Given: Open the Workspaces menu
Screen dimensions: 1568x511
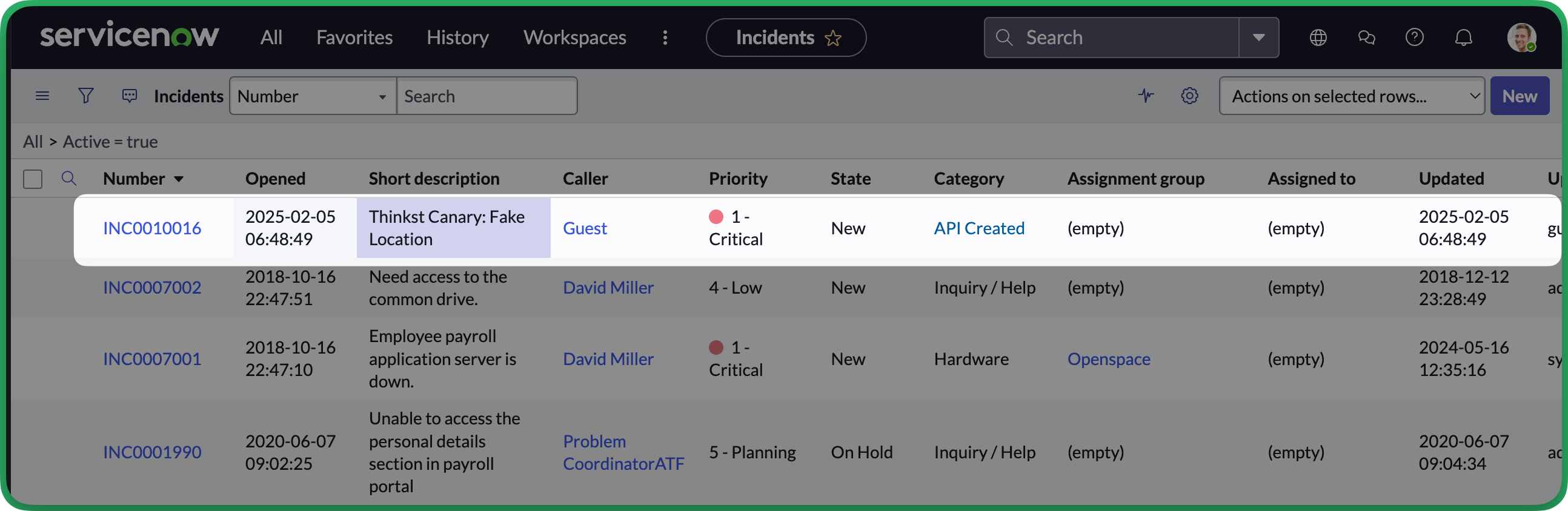Looking at the screenshot, I should pyautogui.click(x=574, y=38).
